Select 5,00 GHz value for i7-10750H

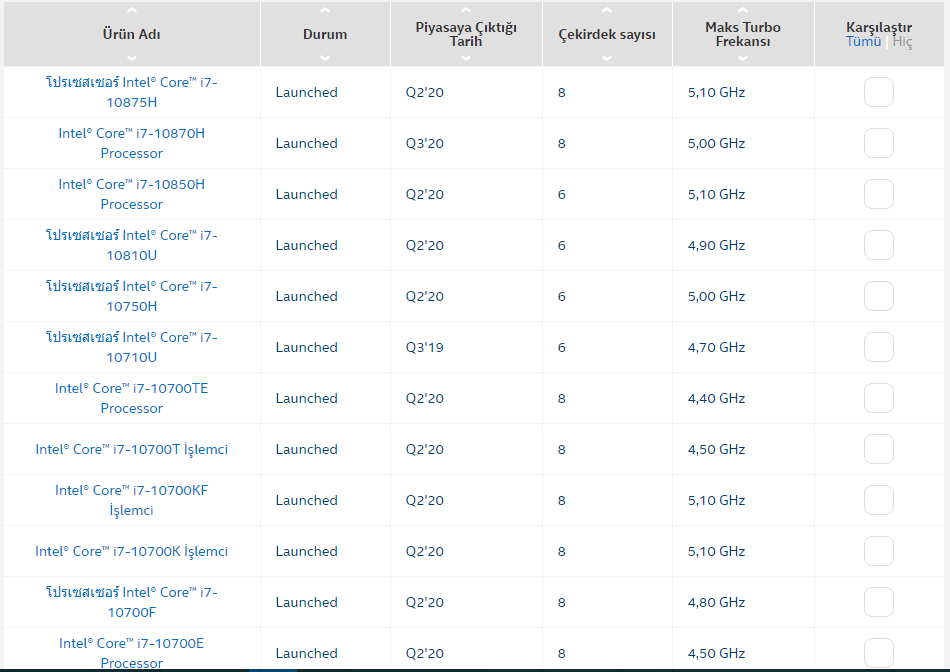click(716, 296)
